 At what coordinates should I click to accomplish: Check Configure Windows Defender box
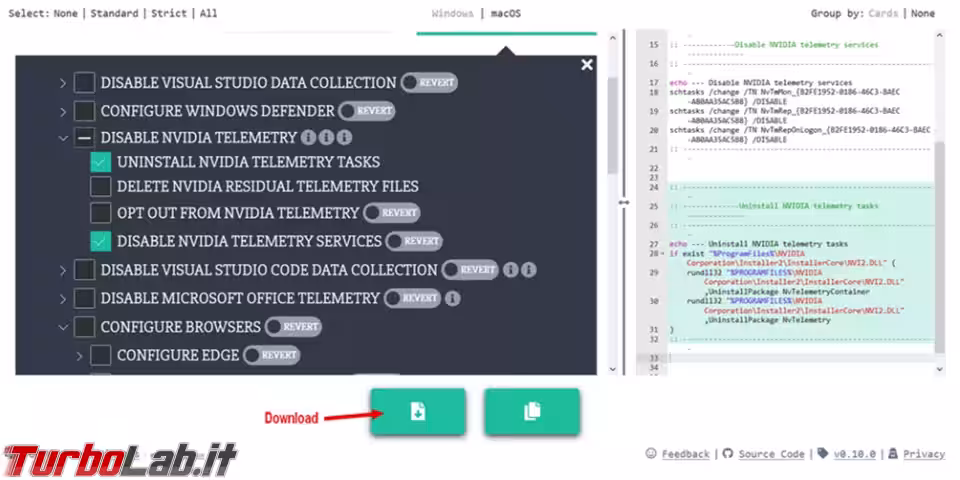click(x=84, y=111)
